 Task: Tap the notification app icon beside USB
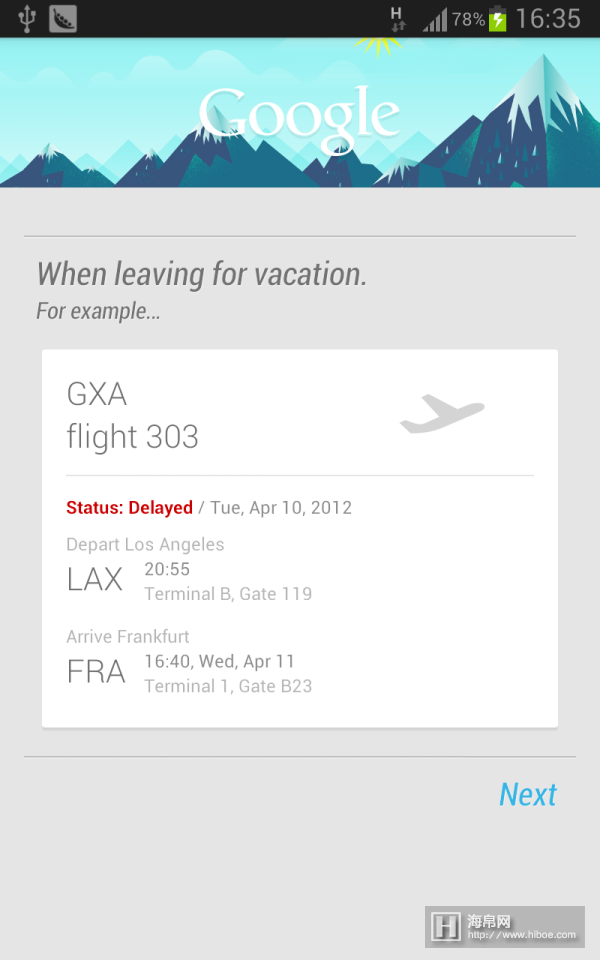(62, 19)
